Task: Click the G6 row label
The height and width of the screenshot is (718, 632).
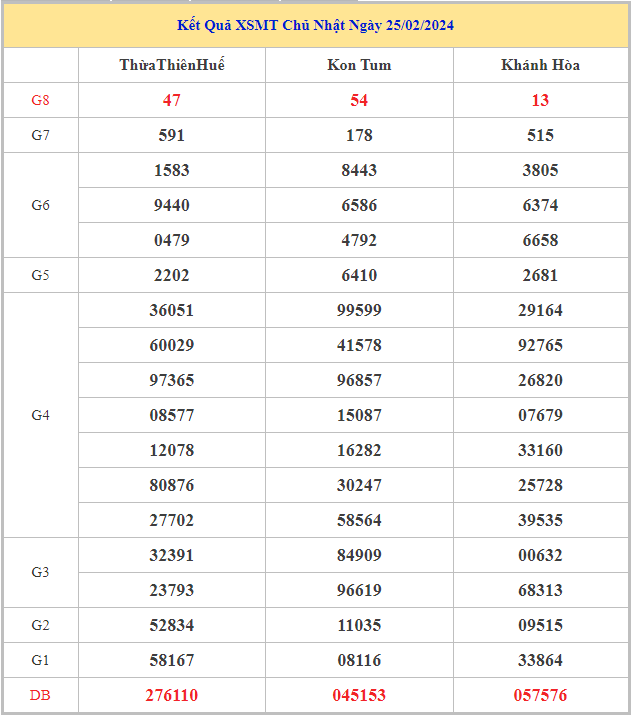Action: pos(40,205)
